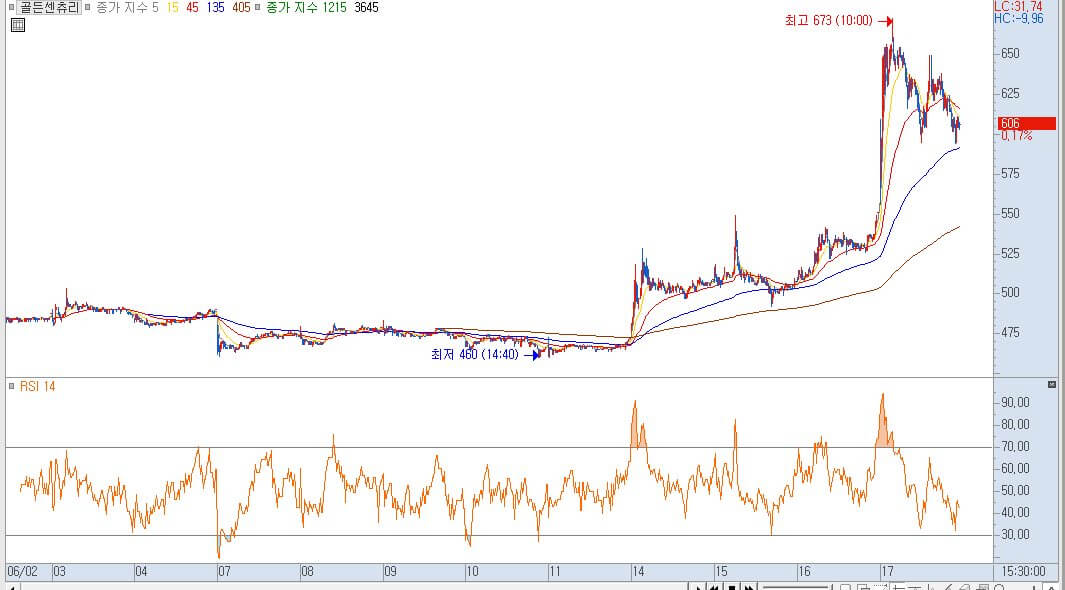
Task: Click the 525 price axis label
Action: pyautogui.click(x=1010, y=253)
